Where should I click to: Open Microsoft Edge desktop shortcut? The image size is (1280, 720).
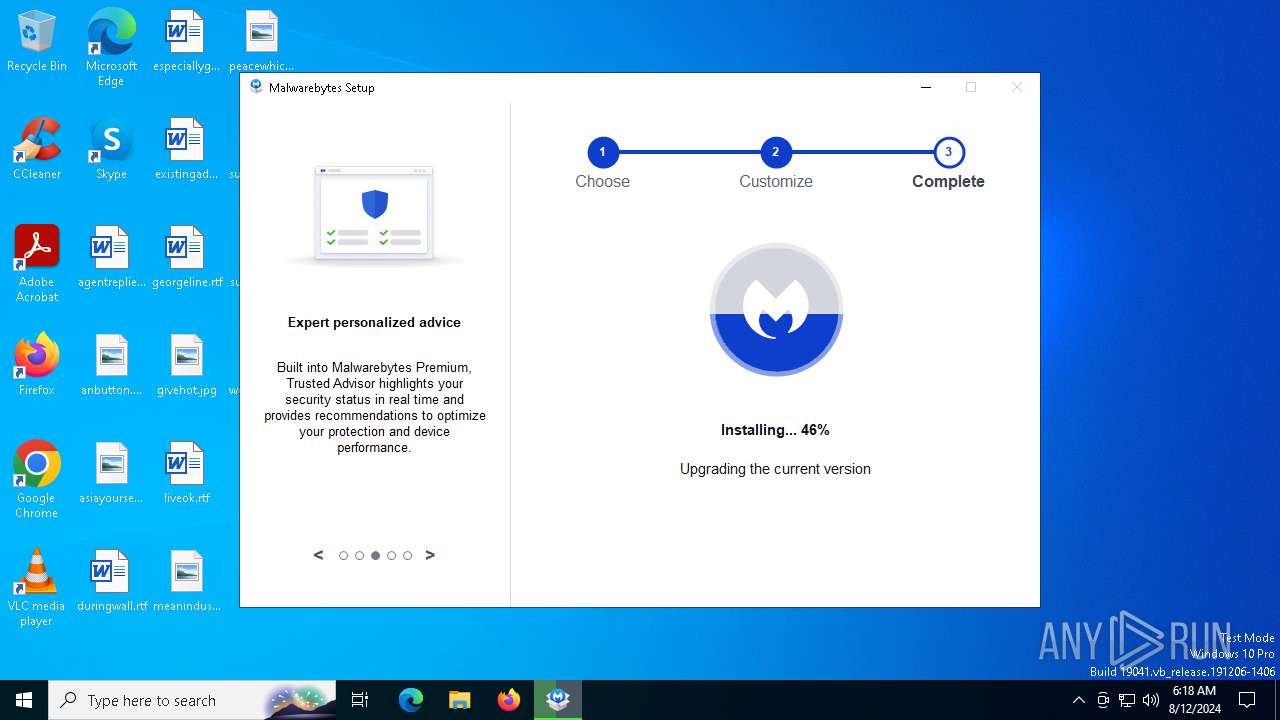[111, 48]
